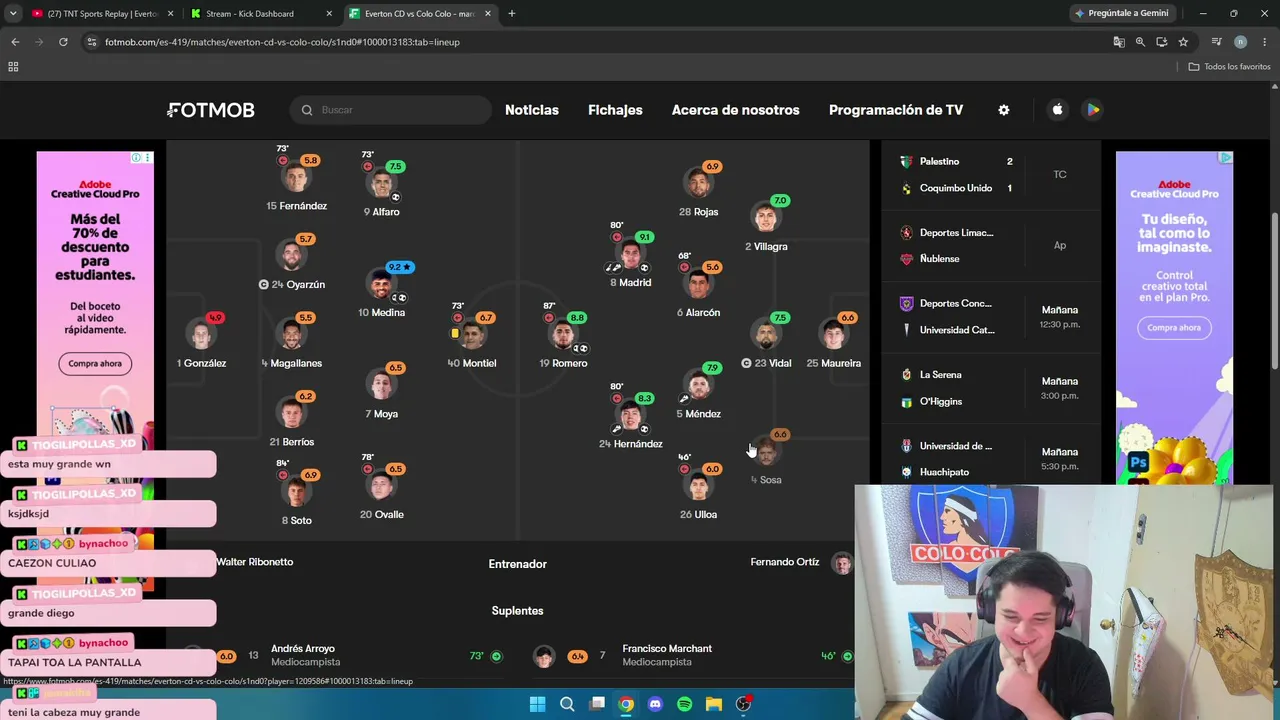Image resolution: width=1280 pixels, height=720 pixels.
Task: Open the tab search dropdown arrow
Action: pos(13,14)
